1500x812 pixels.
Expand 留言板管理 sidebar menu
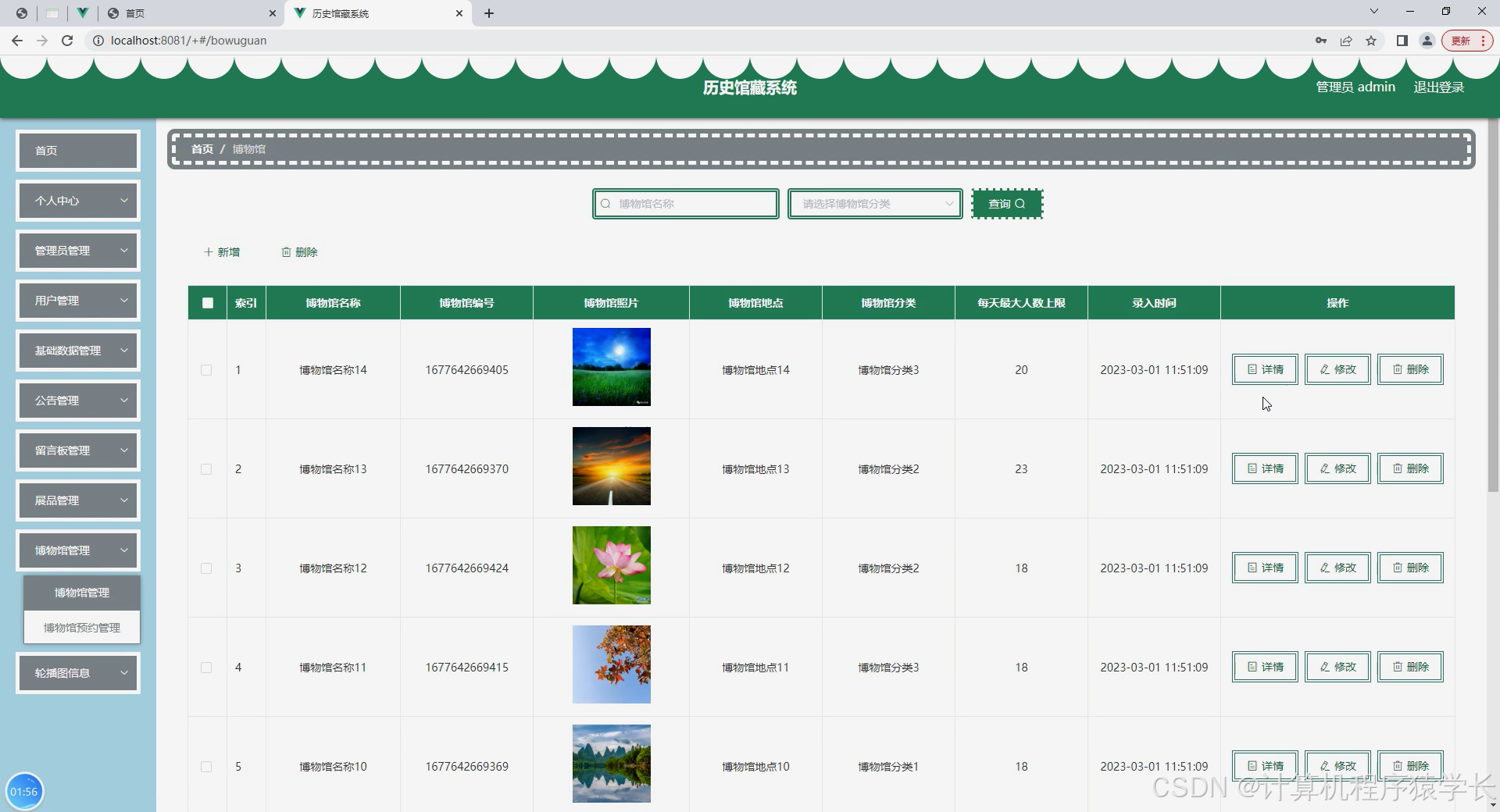tap(78, 451)
